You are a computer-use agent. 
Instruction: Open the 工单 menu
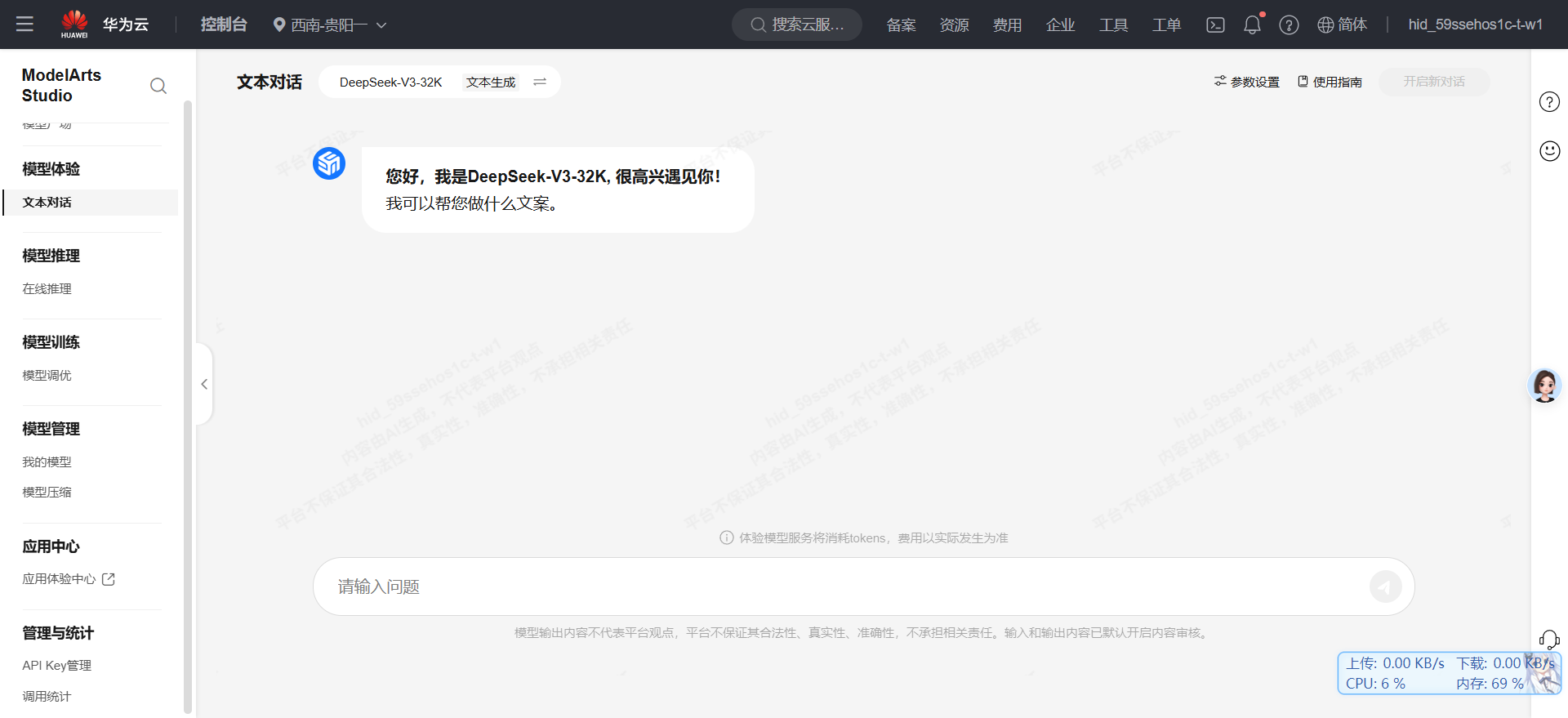(1166, 25)
